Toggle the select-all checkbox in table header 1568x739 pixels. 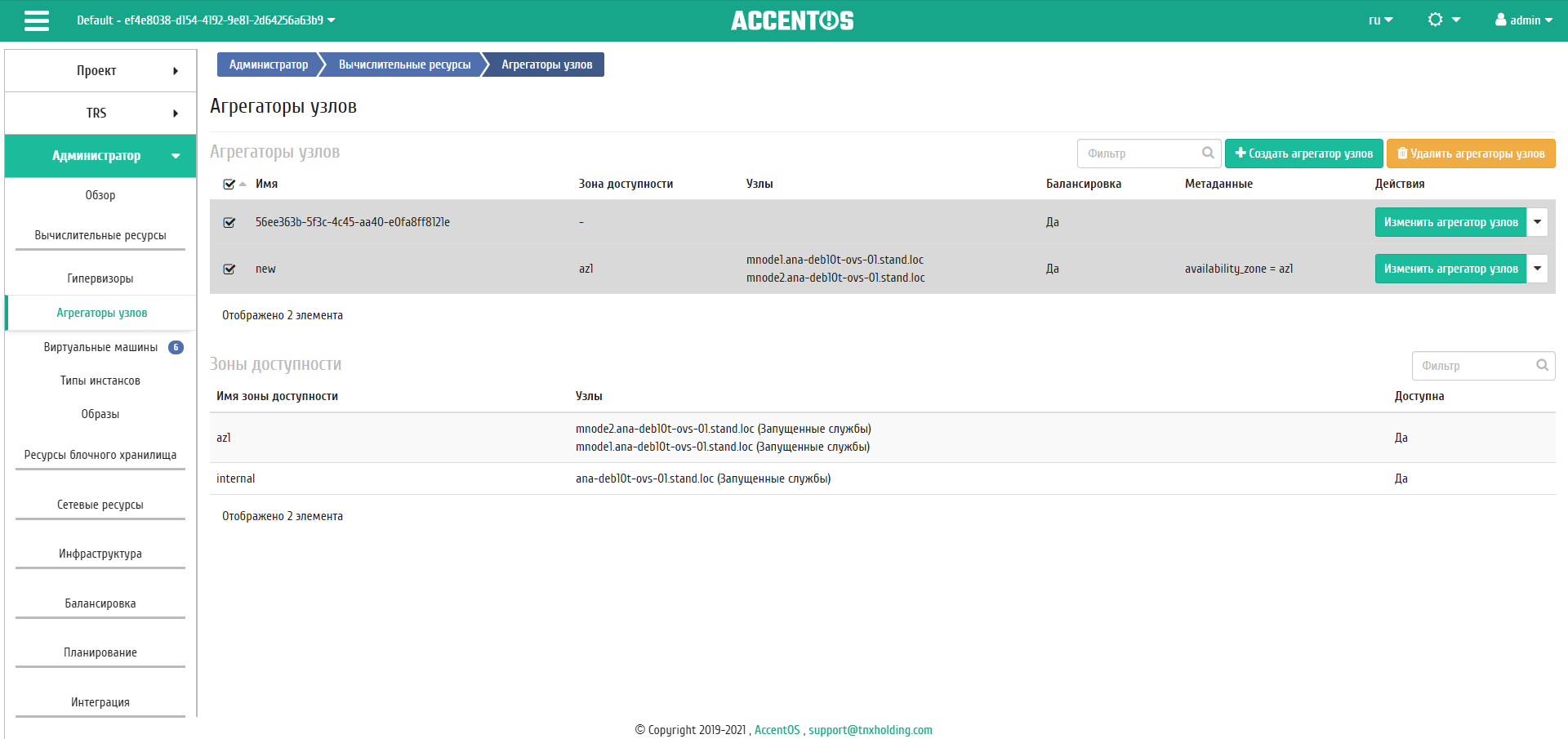[x=229, y=185]
